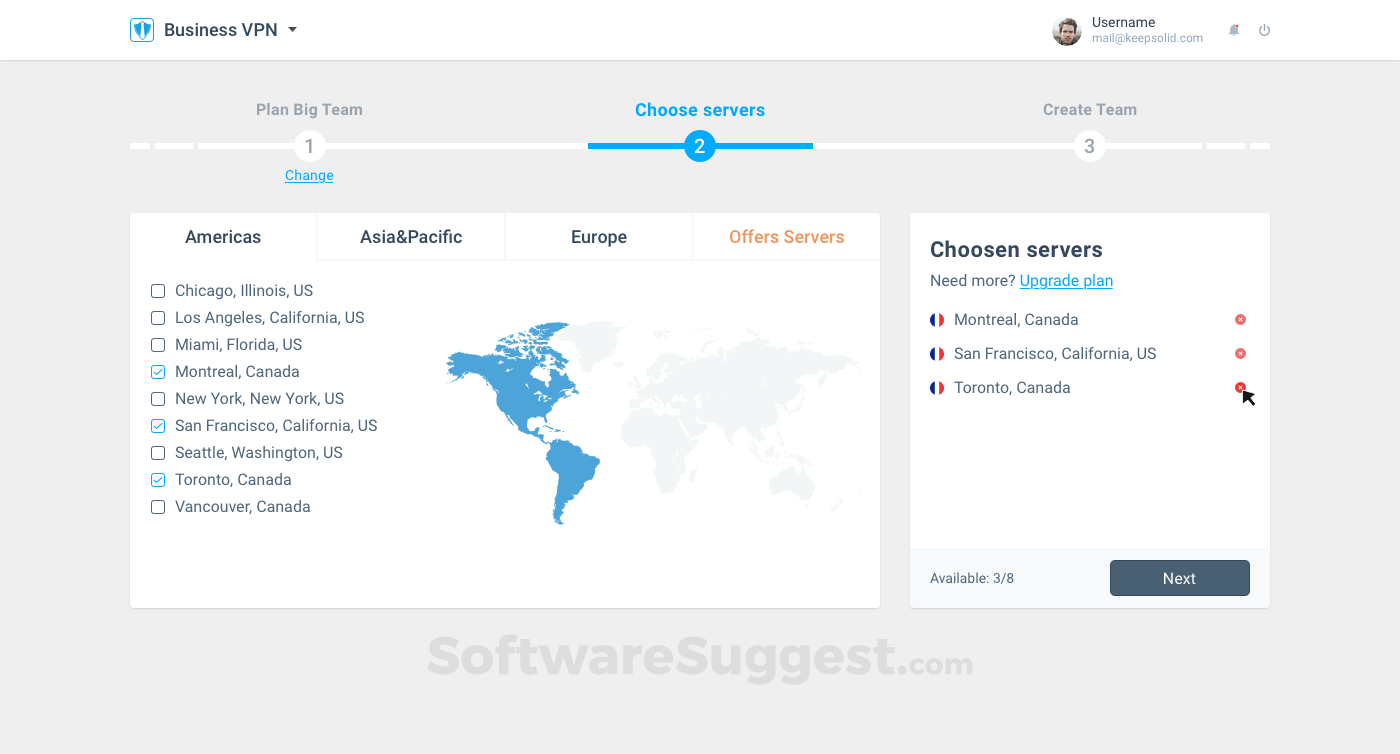Image resolution: width=1400 pixels, height=754 pixels.
Task: Select the Vancouver, Canada checkbox
Action: click(158, 506)
